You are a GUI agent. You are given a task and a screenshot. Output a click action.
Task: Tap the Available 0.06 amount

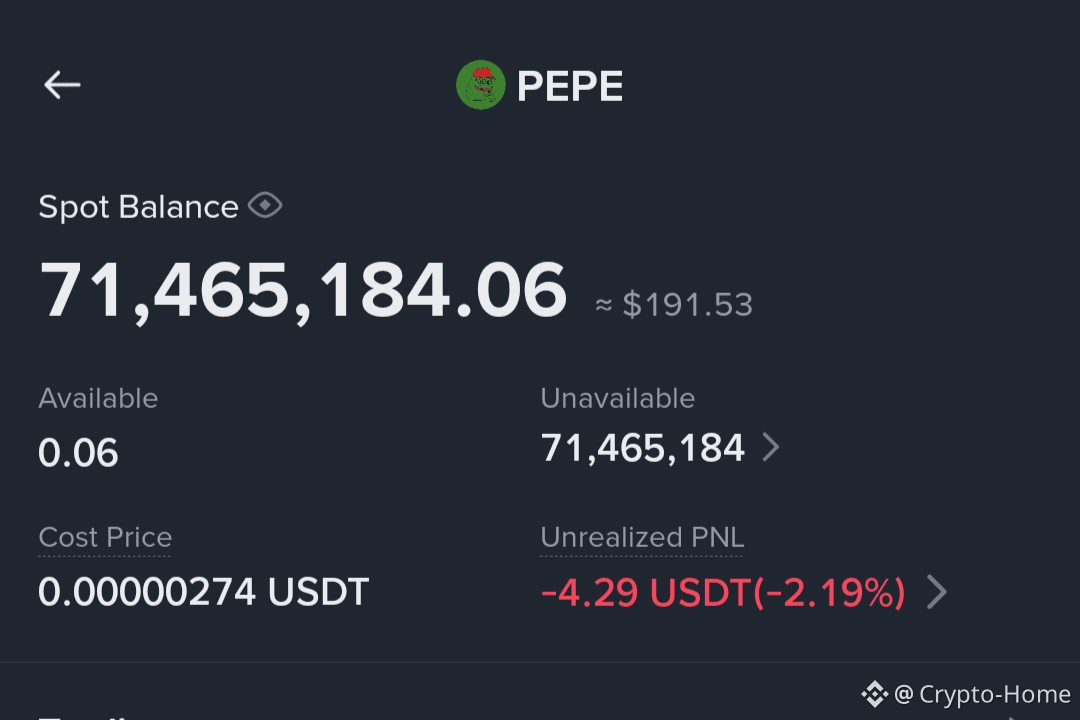tap(78, 453)
